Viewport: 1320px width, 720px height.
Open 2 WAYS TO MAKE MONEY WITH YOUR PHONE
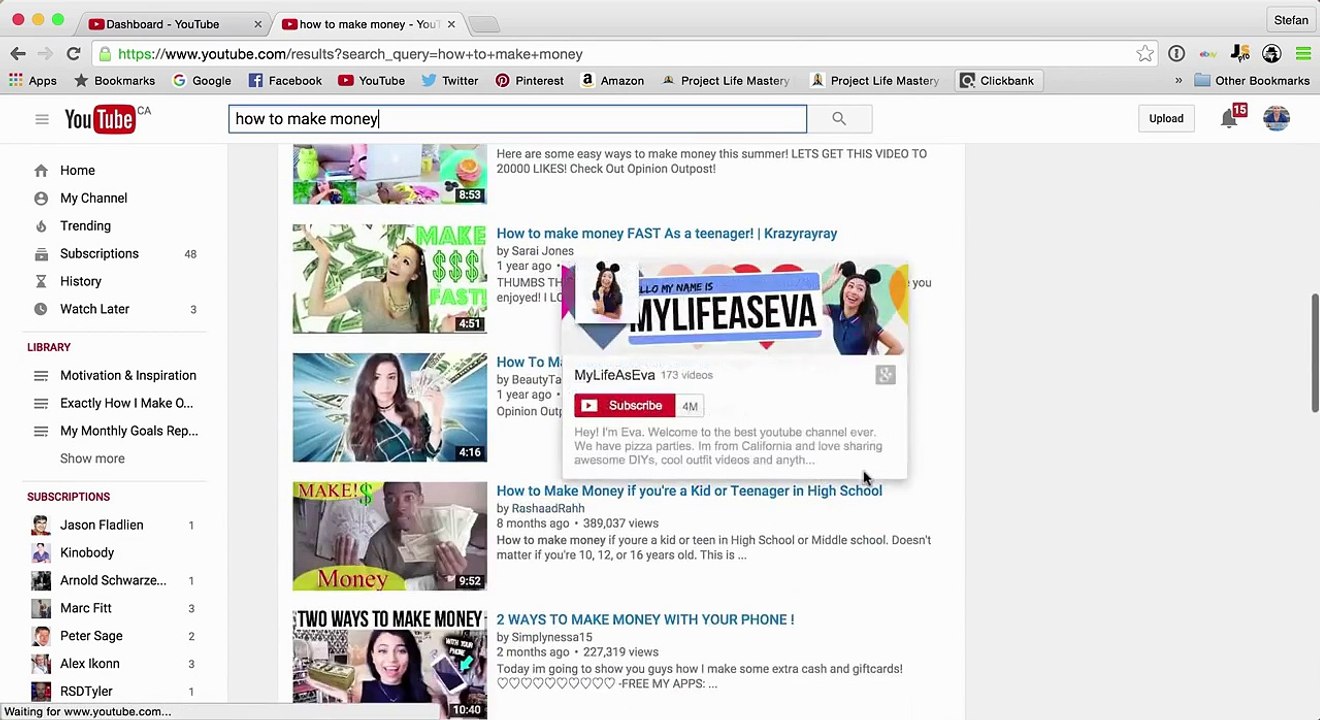pos(645,620)
